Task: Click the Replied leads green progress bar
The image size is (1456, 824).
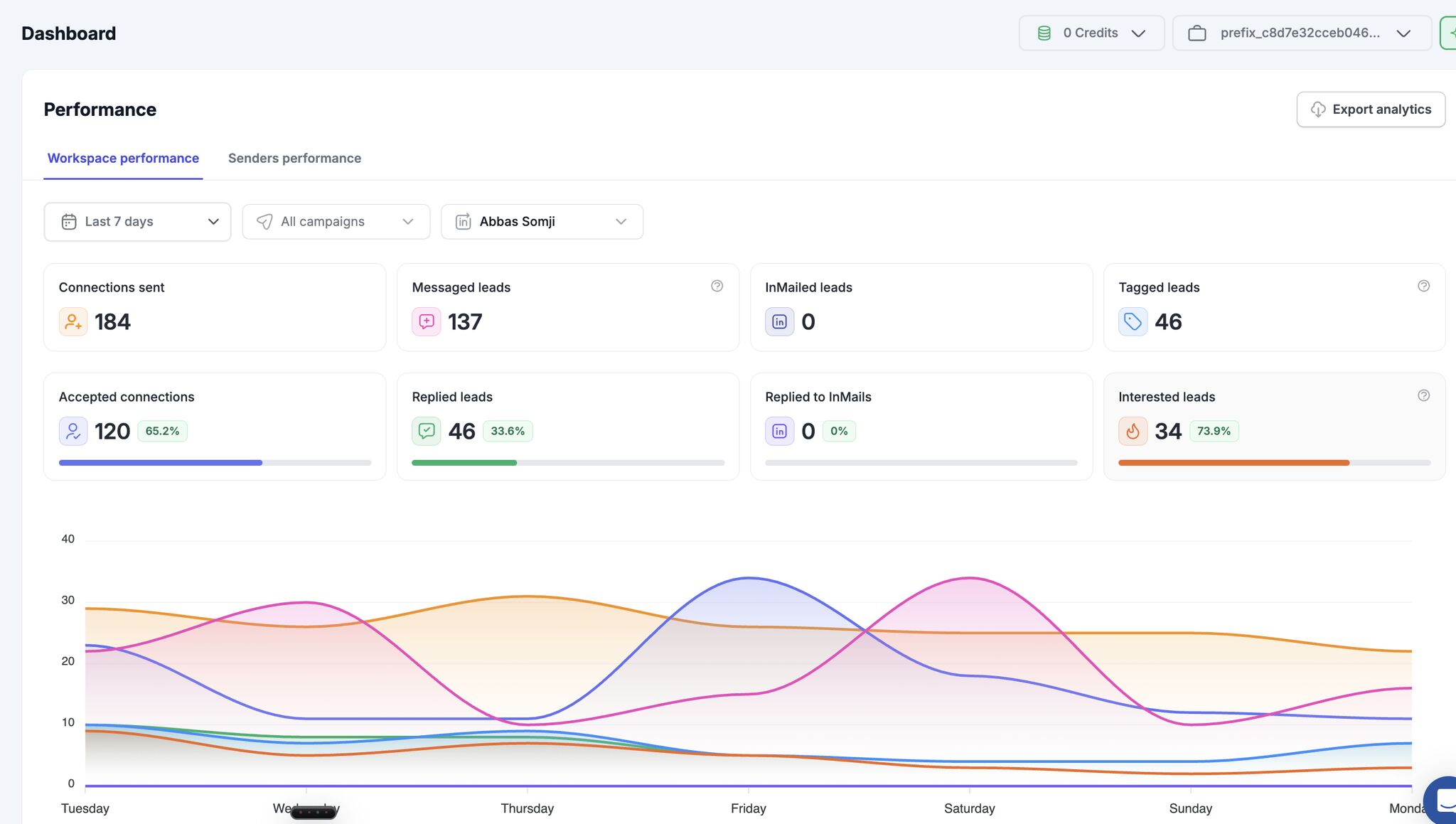Action: click(464, 463)
